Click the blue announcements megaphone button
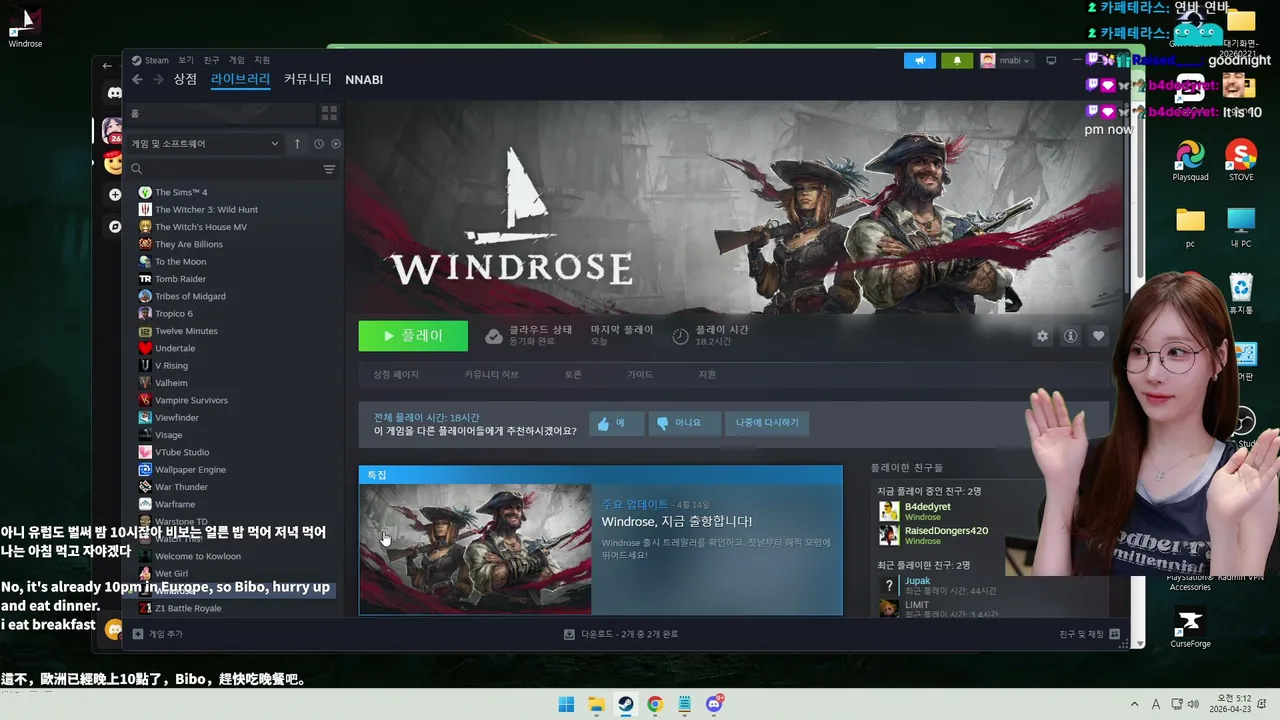This screenshot has height=720, width=1280. point(920,60)
